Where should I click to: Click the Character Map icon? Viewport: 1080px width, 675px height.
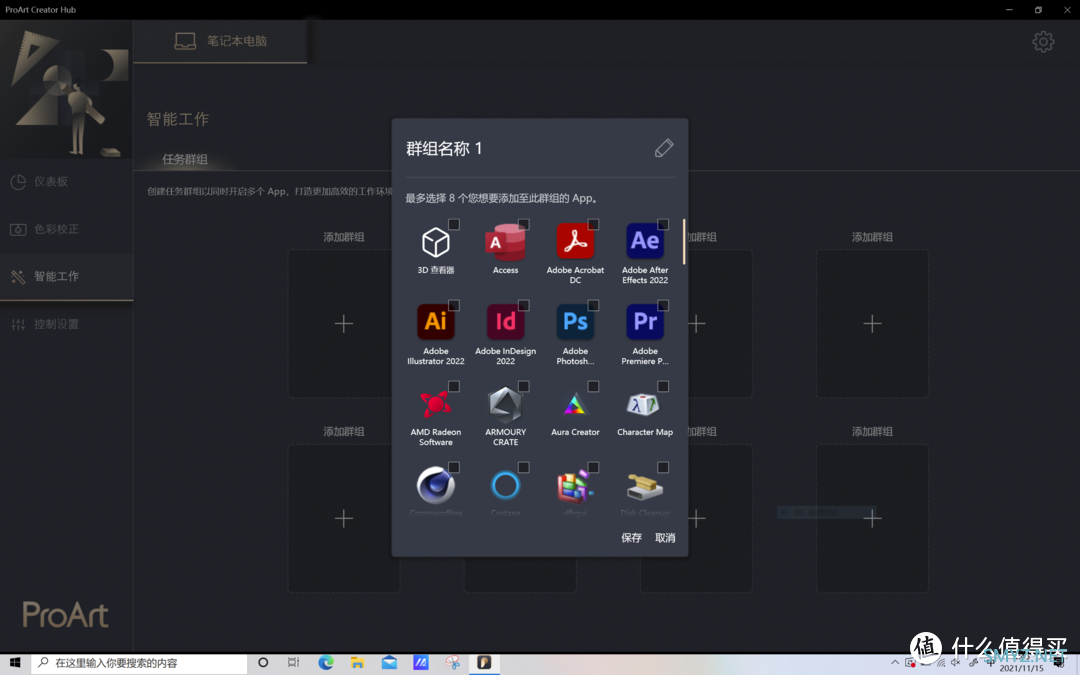pyautogui.click(x=645, y=404)
